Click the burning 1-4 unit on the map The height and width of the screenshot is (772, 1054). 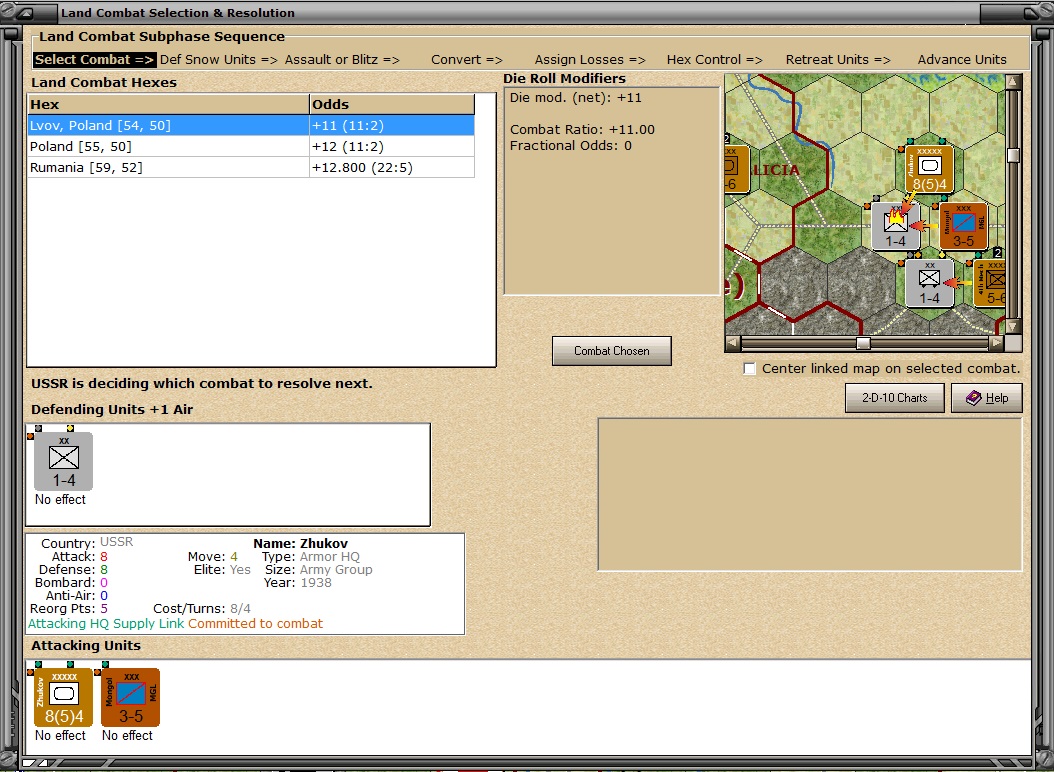(895, 227)
